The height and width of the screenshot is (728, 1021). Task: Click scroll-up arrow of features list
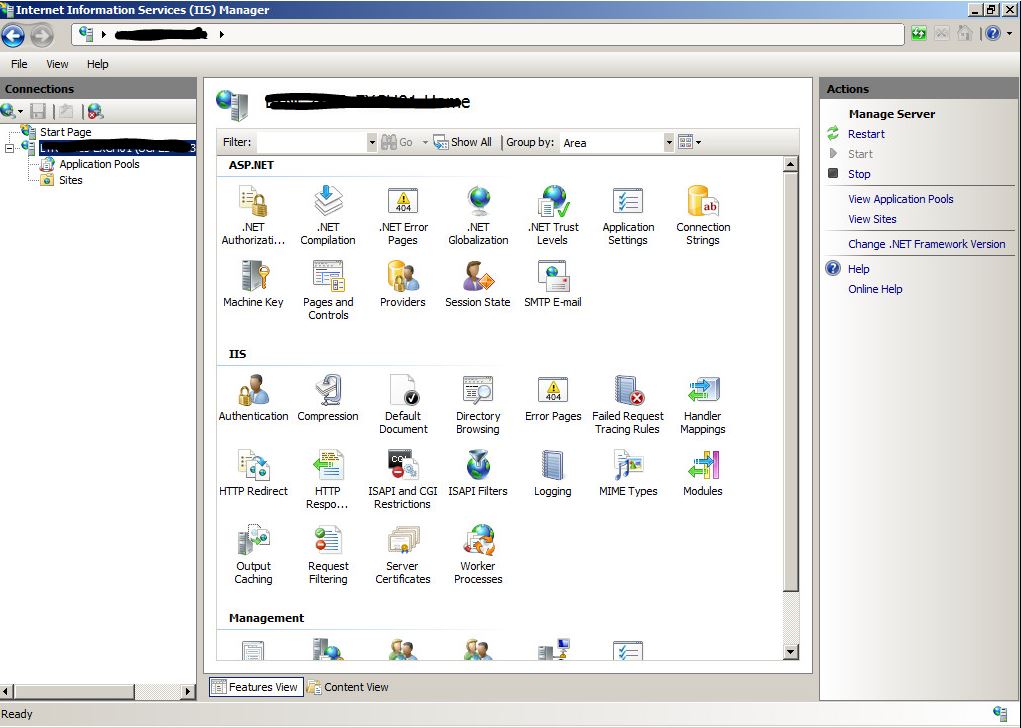click(790, 164)
